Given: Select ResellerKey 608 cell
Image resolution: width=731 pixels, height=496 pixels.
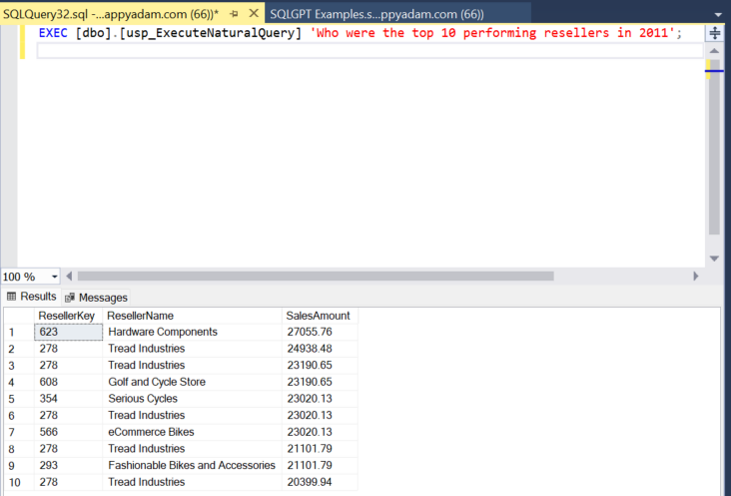Looking at the screenshot, I should click(x=68, y=382).
